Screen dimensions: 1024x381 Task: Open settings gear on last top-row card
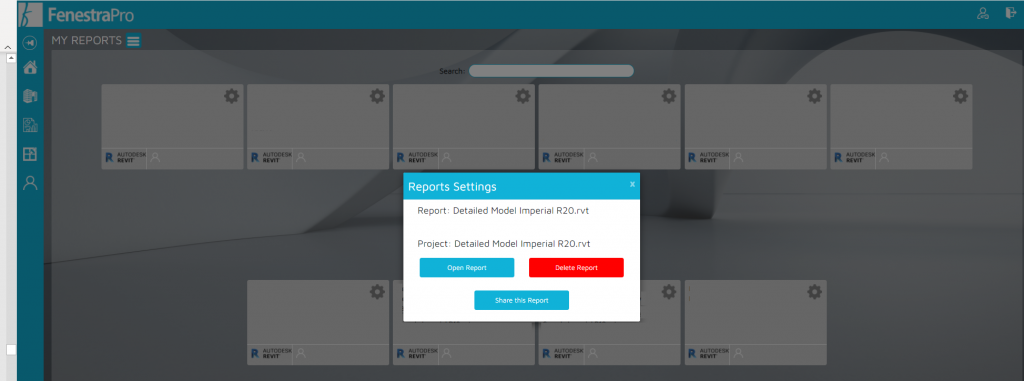click(x=960, y=96)
